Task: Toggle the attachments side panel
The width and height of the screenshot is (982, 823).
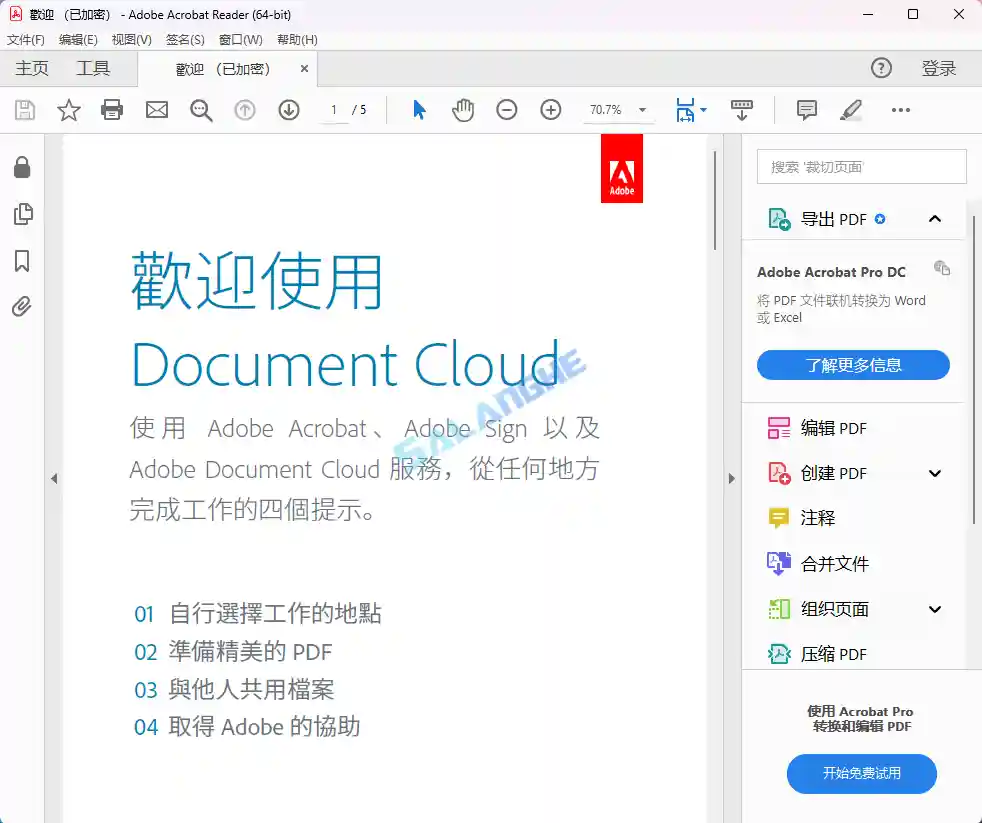Action: [x=22, y=307]
